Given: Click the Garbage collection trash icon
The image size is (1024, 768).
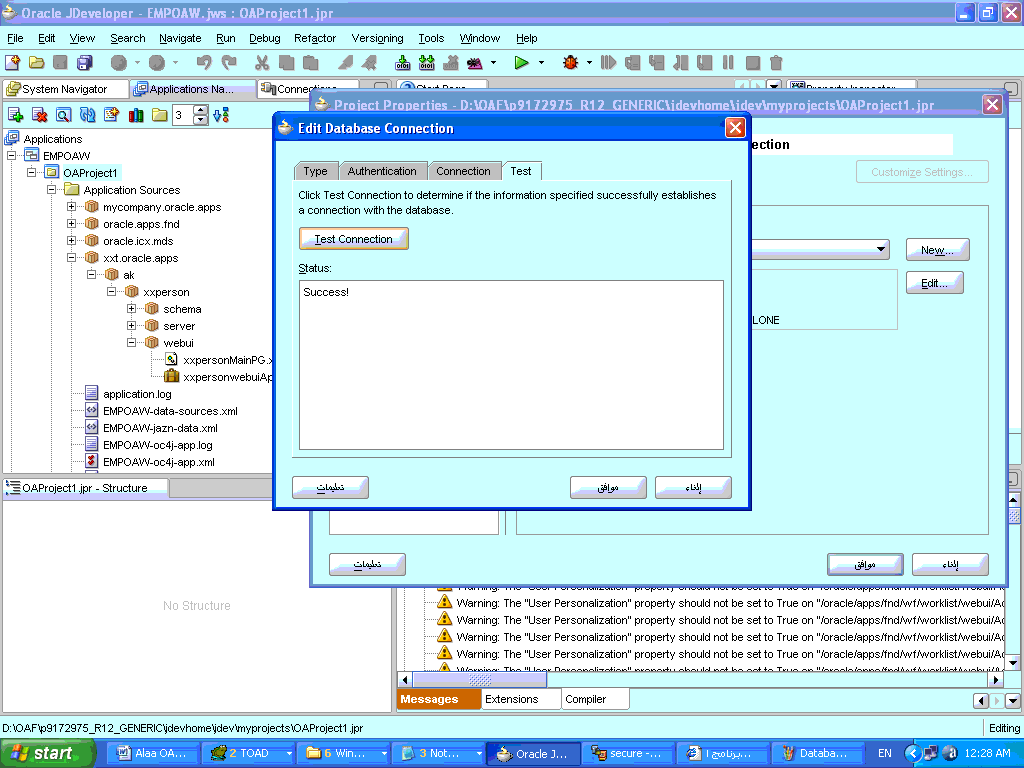Looking at the screenshot, I should pyautogui.click(x=776, y=63).
